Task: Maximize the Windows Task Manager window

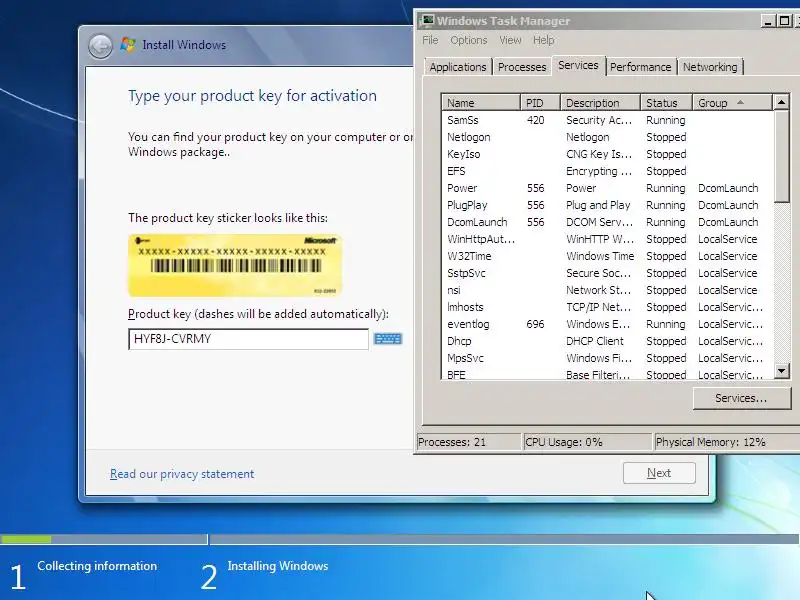Action: click(x=785, y=21)
